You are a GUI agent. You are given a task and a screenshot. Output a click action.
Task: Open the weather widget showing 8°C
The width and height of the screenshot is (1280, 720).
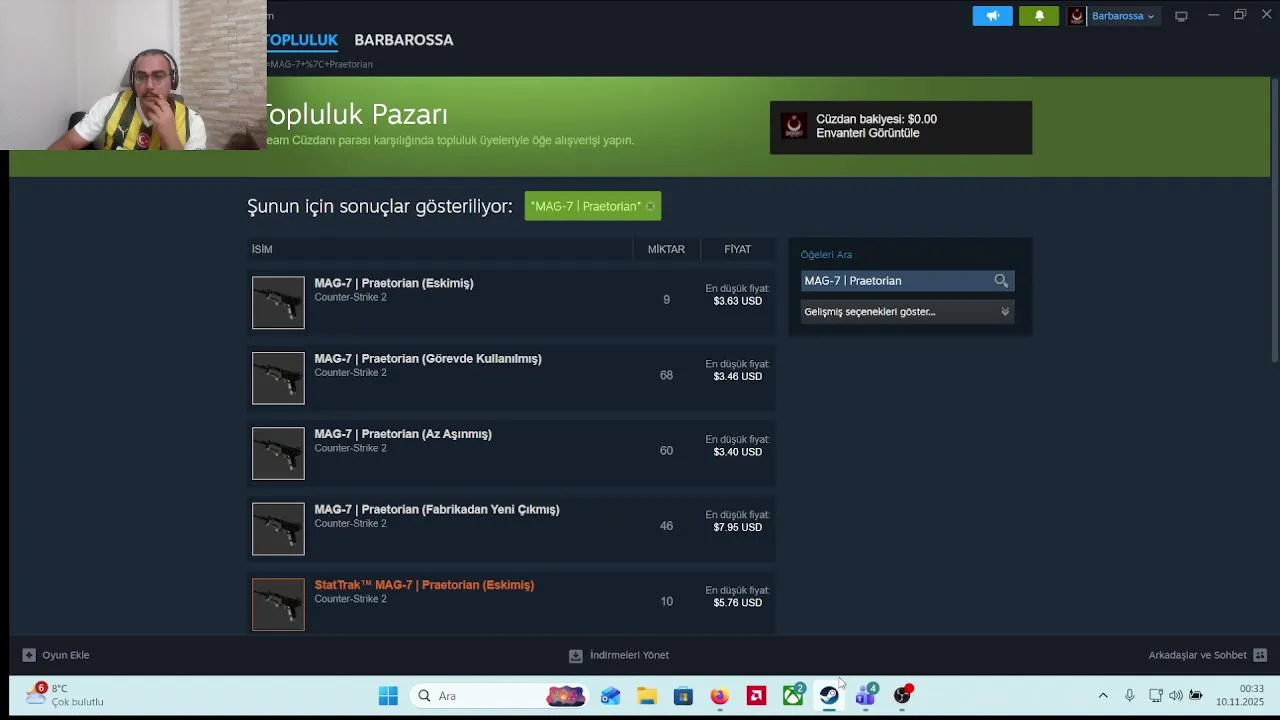pos(65,695)
